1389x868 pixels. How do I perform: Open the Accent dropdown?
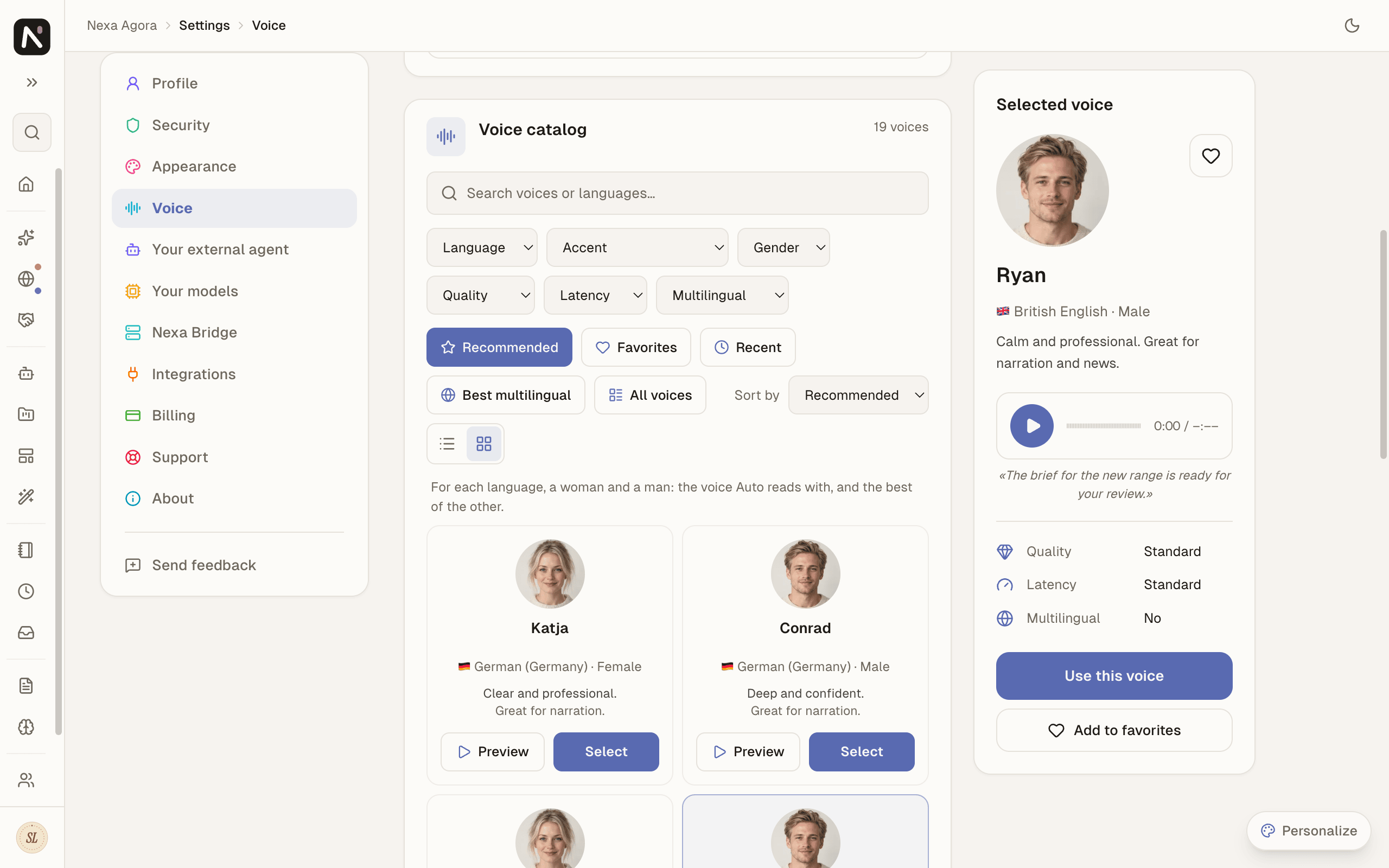click(637, 247)
